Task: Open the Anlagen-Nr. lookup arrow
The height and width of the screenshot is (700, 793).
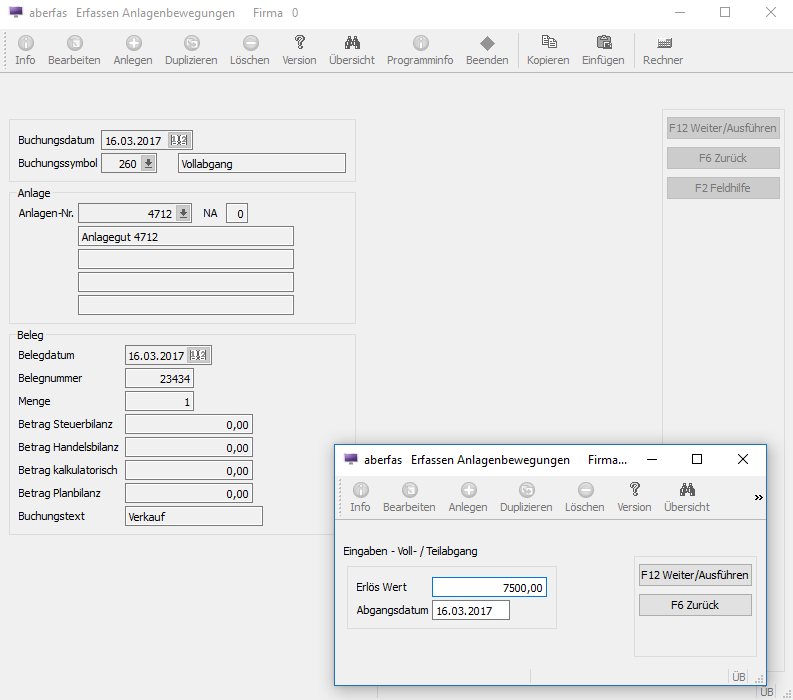Action: click(x=183, y=213)
